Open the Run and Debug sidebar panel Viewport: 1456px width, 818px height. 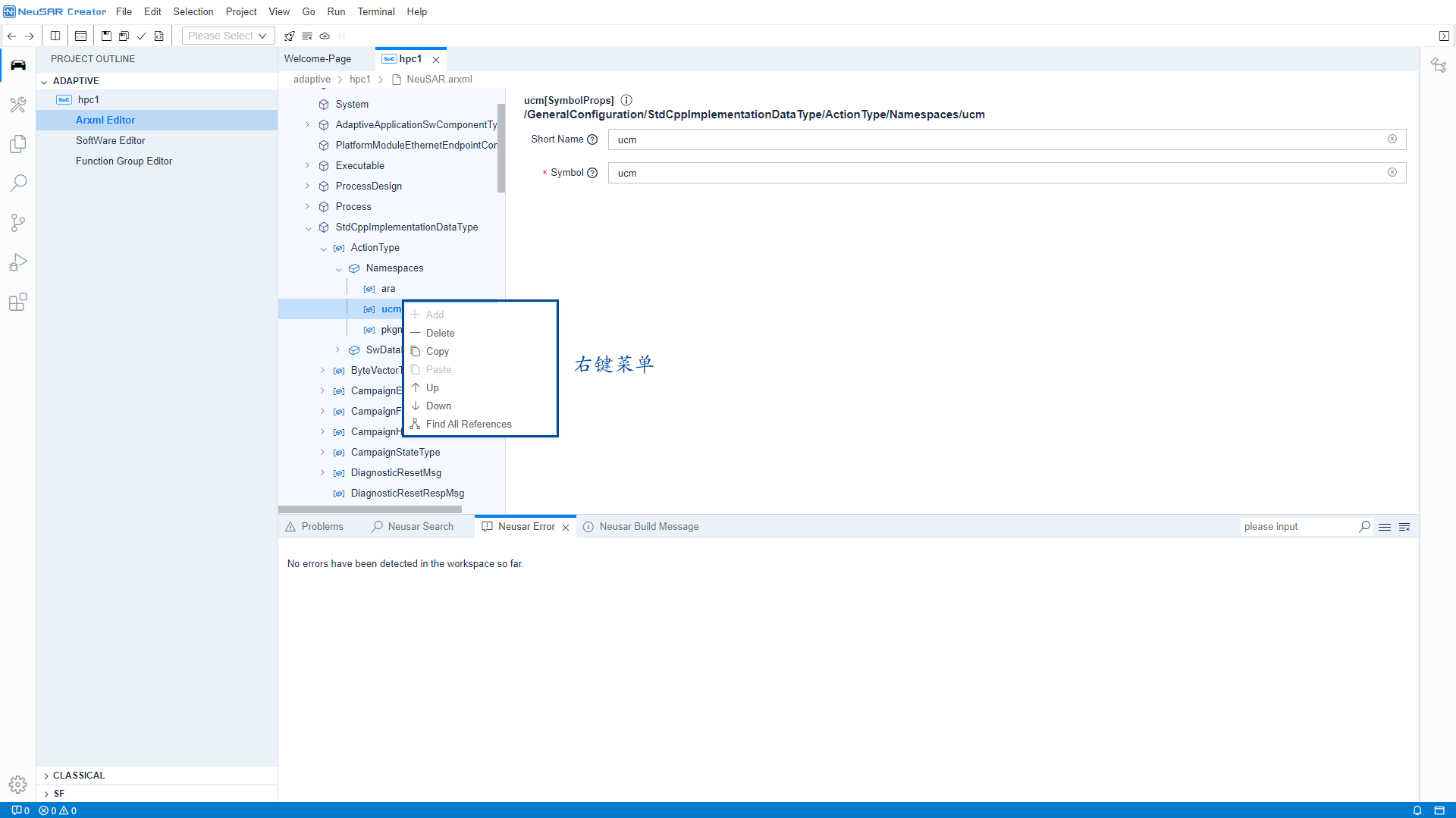click(x=18, y=262)
